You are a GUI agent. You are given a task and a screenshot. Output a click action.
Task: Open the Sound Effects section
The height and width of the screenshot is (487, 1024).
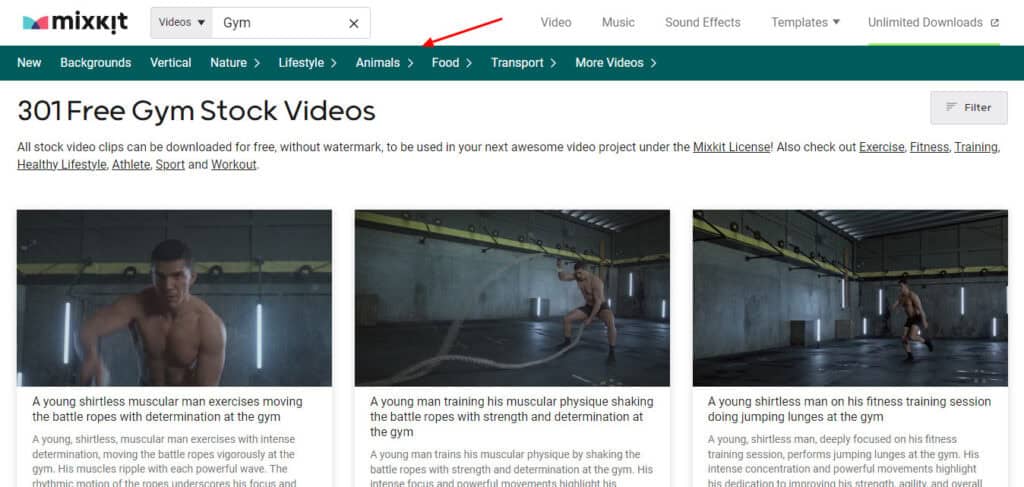click(x=702, y=22)
